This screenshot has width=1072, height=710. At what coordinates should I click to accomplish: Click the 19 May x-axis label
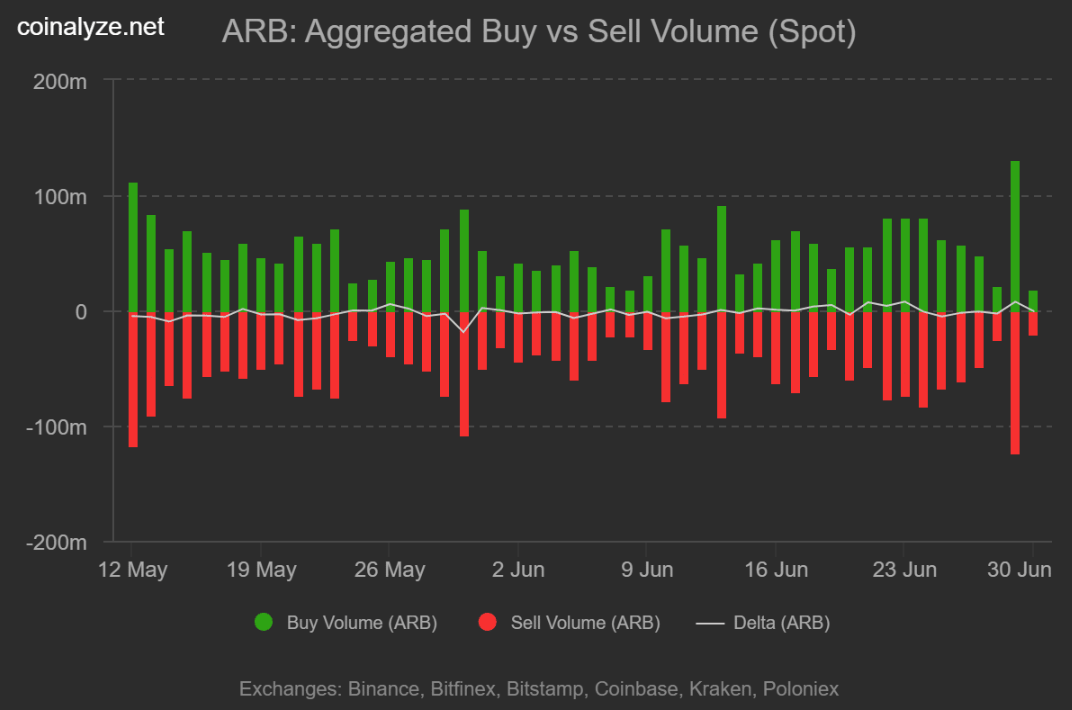click(x=261, y=569)
